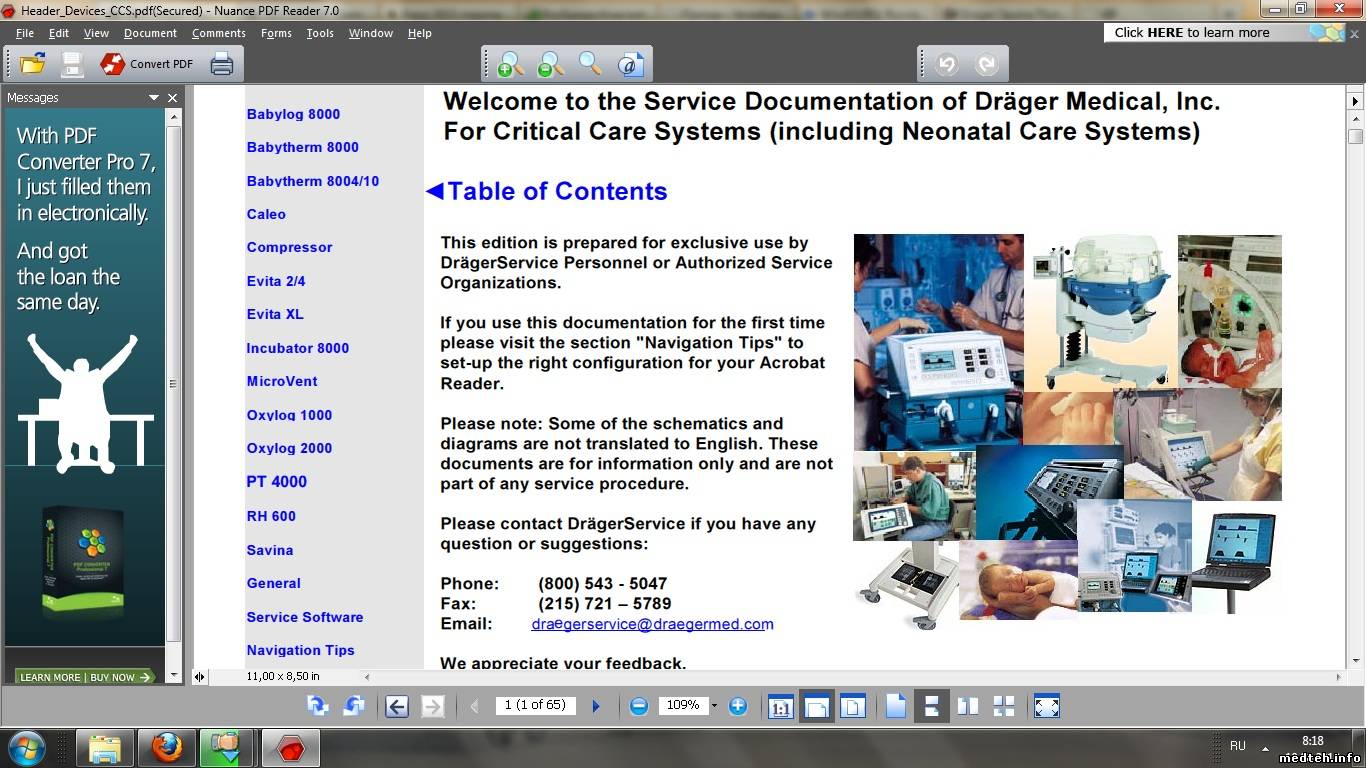Open the zoom percentage dropdown arrow

click(714, 706)
